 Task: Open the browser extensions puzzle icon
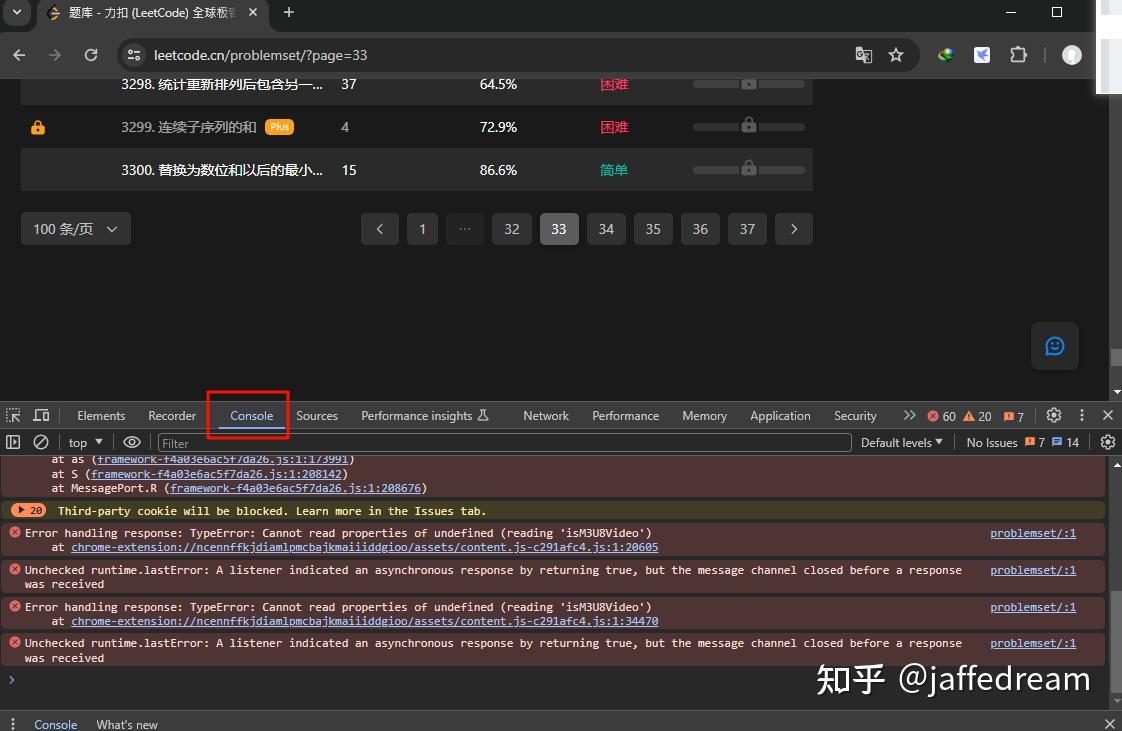(x=1018, y=55)
